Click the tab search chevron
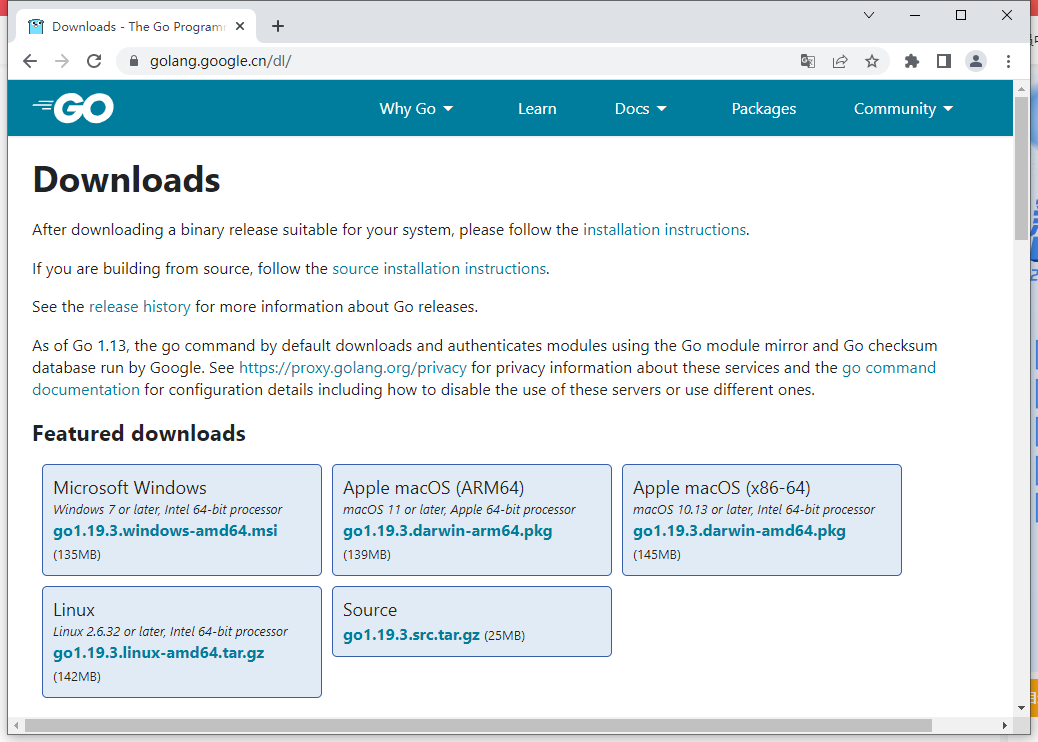Screen dimensions: 1038x742 pyautogui.click(x=869, y=15)
